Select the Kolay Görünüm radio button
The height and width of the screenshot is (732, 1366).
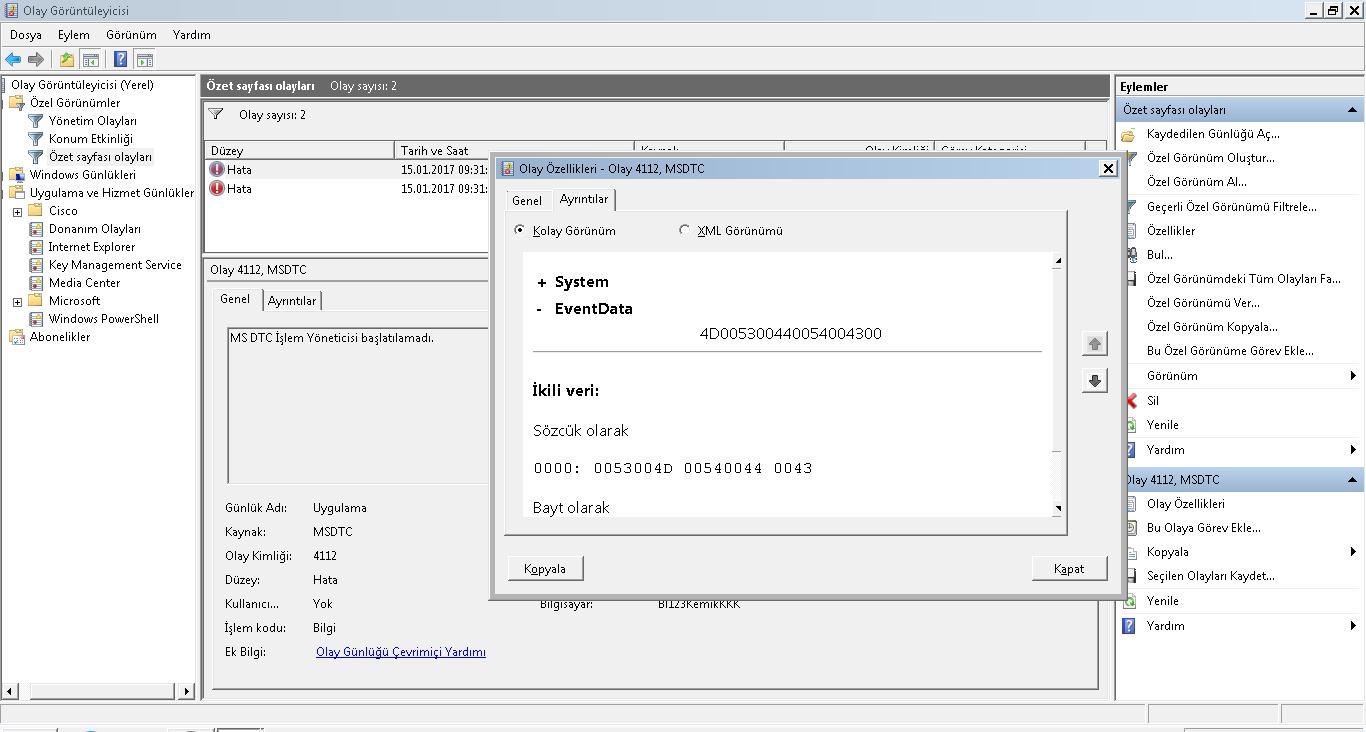coord(519,230)
